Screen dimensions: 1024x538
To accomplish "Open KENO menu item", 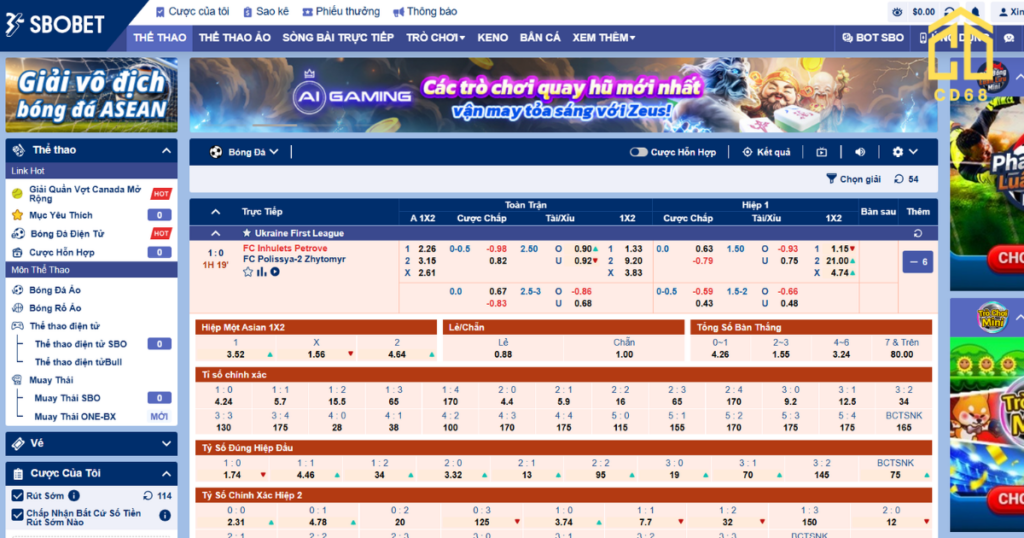I will 492,38.
